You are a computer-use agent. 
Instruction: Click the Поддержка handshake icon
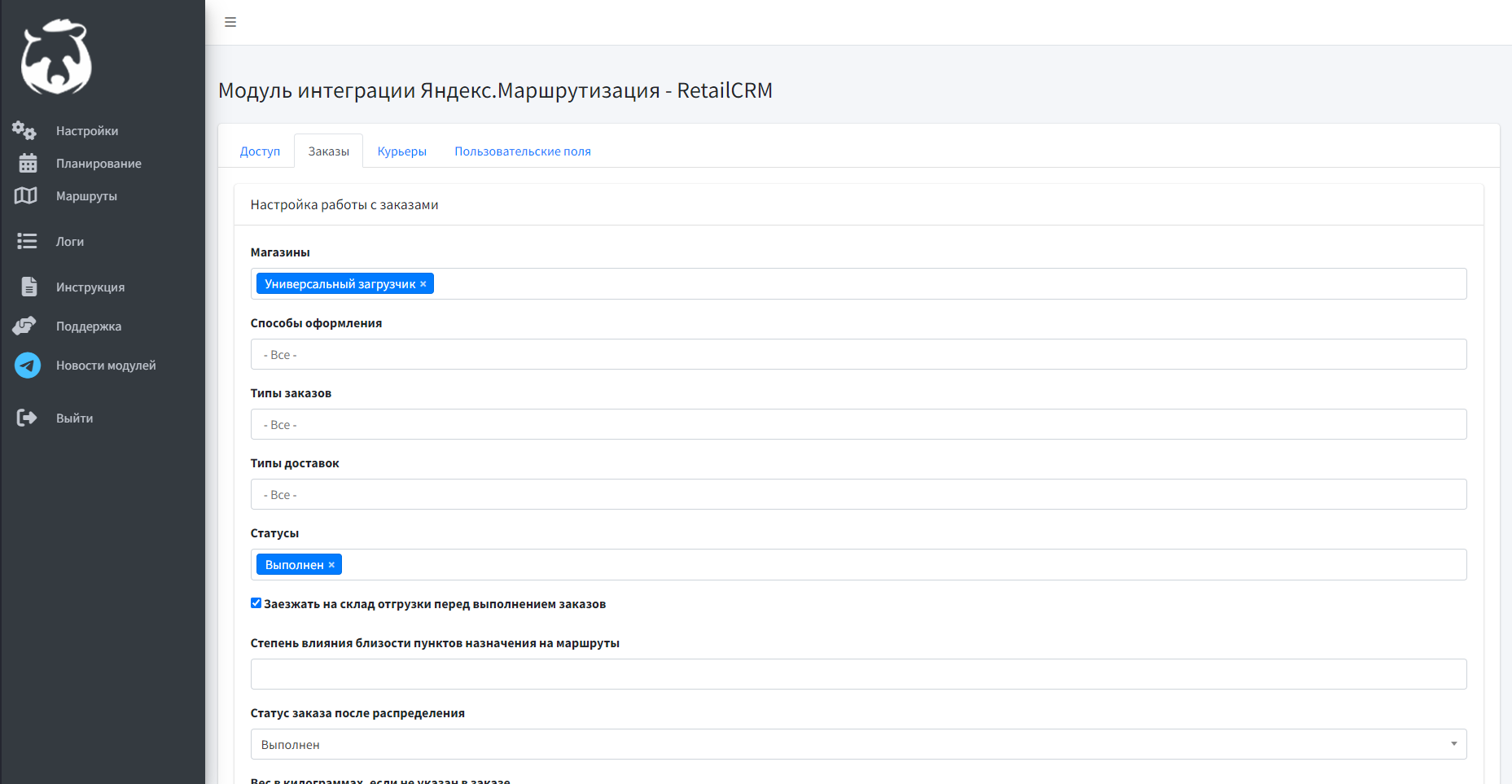tap(24, 326)
